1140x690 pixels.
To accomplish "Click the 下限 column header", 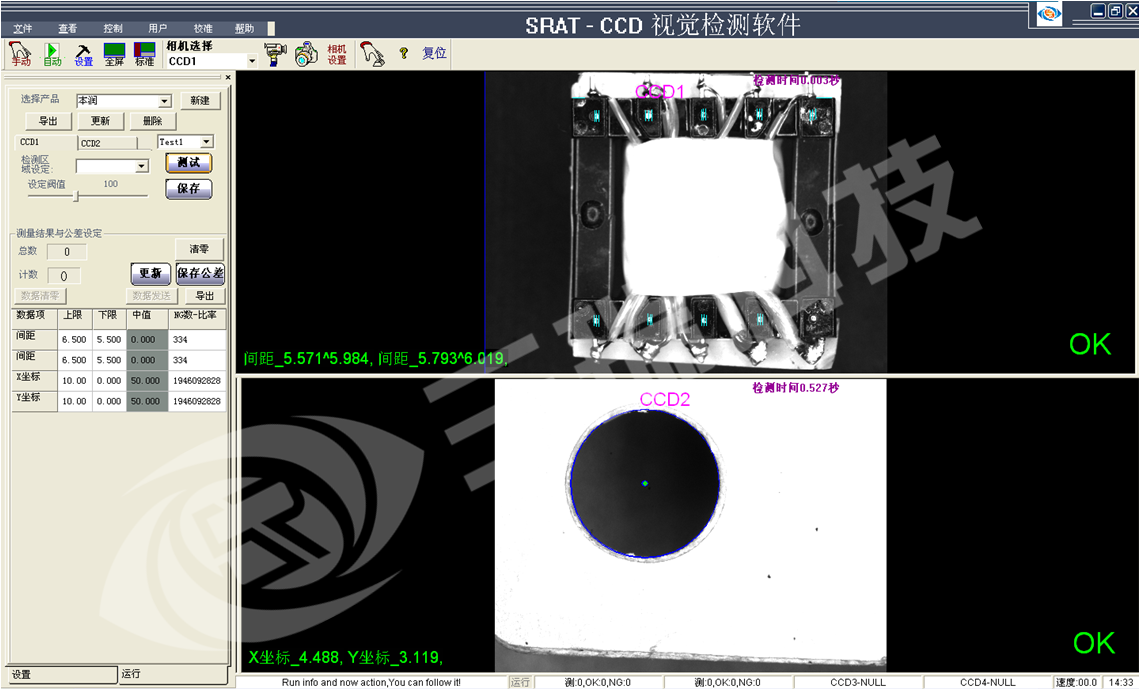I will point(109,316).
